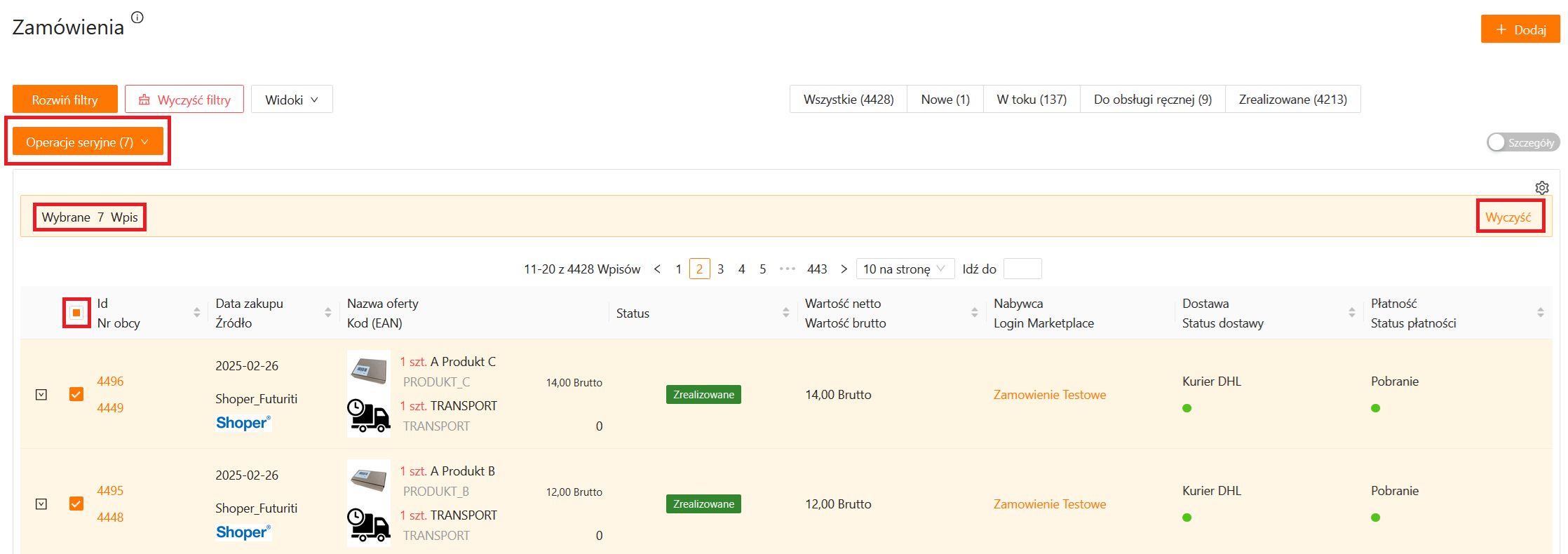This screenshot has width=1568, height=554.
Task: Open the Operacje seryjne (7) dropdown
Action: pyautogui.click(x=88, y=142)
